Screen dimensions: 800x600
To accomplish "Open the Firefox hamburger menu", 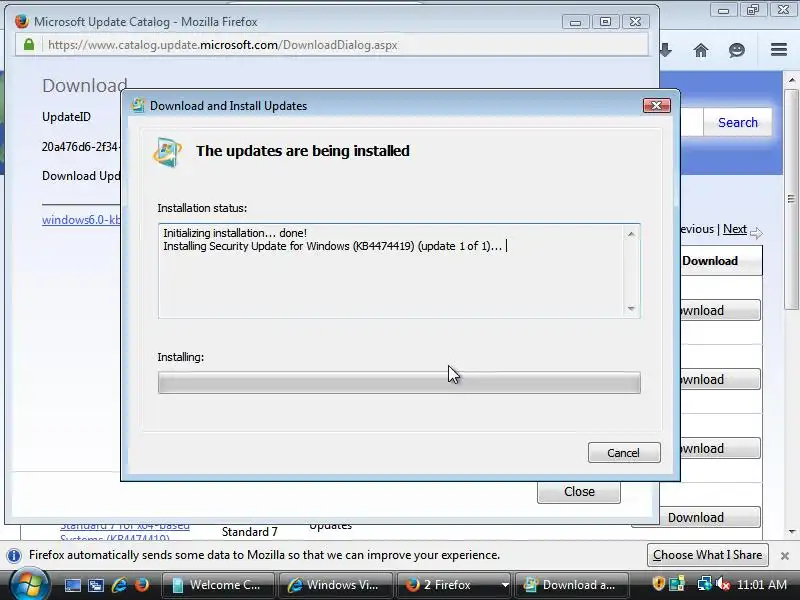I will (x=779, y=49).
